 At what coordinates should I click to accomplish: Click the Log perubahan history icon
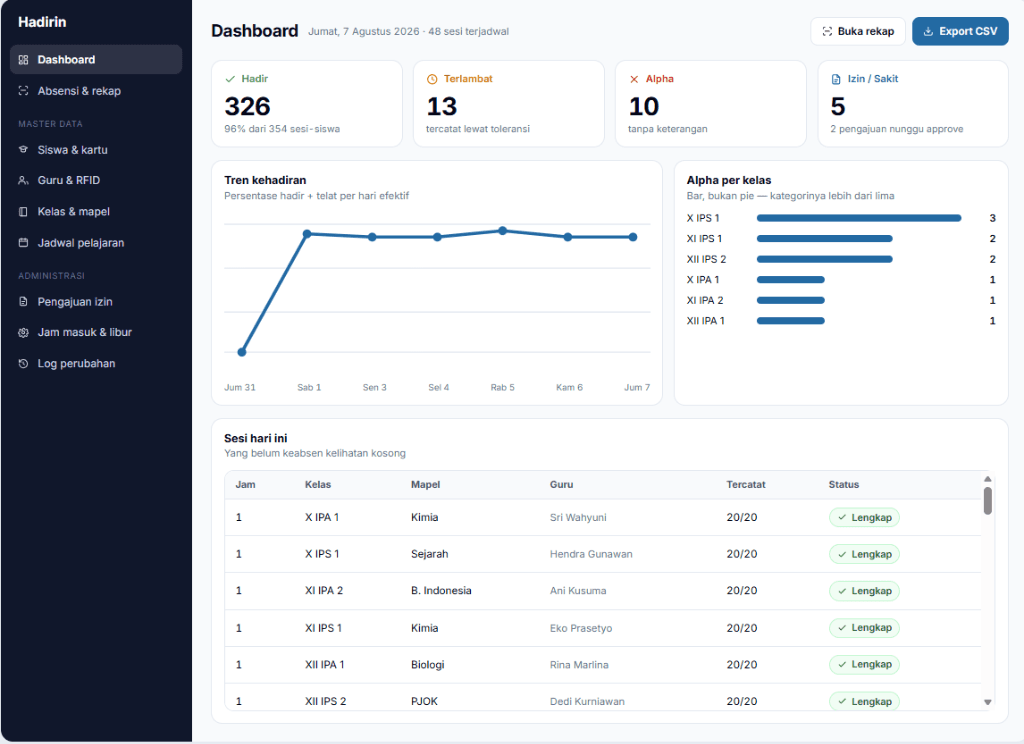(x=24, y=364)
